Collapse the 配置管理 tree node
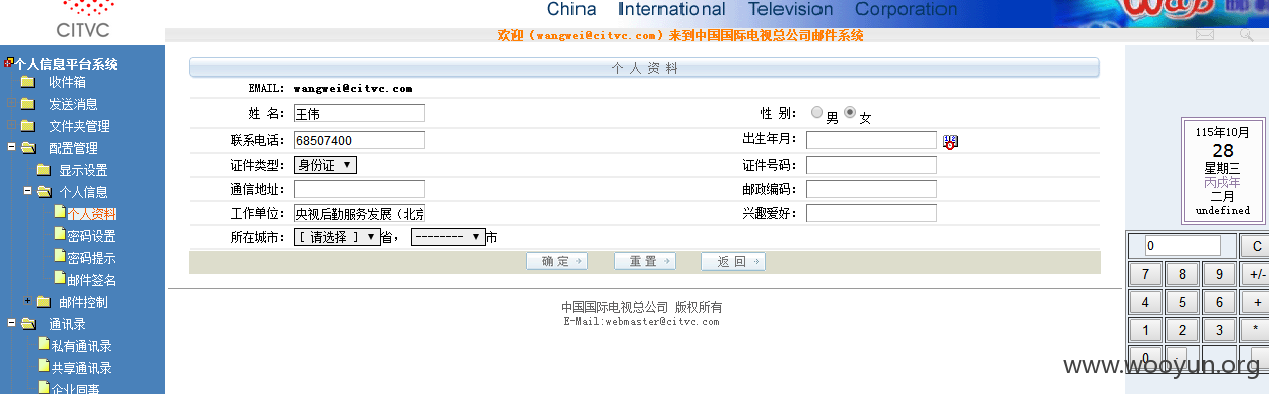Image resolution: width=1269 pixels, height=394 pixels. 11,148
